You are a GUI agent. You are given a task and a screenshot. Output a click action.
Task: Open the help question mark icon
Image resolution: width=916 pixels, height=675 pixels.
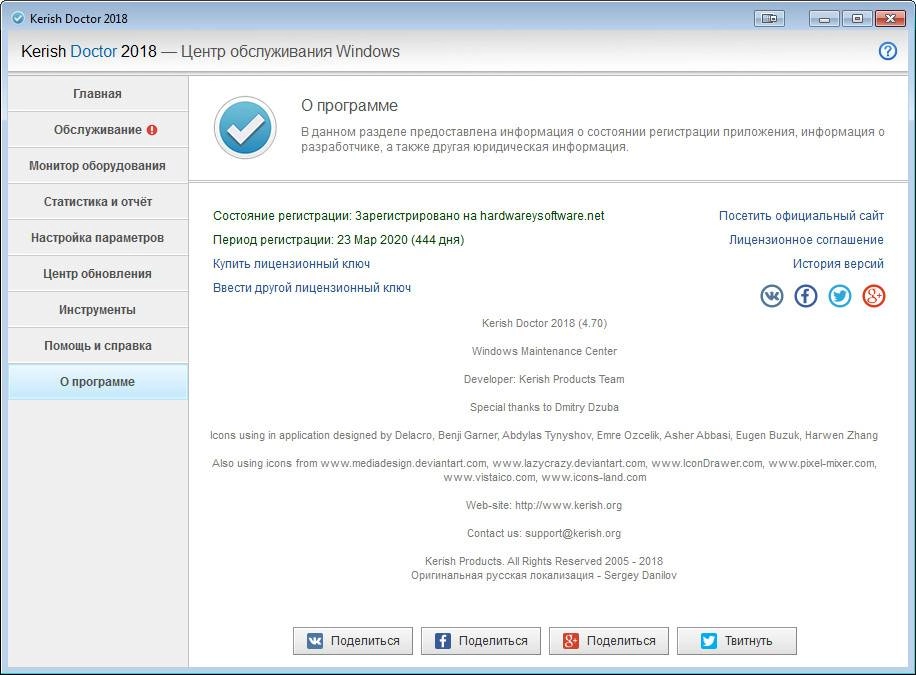click(887, 51)
